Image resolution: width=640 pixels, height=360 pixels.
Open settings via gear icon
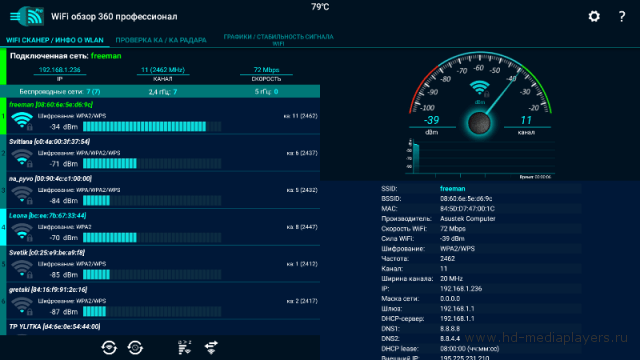coord(594,16)
